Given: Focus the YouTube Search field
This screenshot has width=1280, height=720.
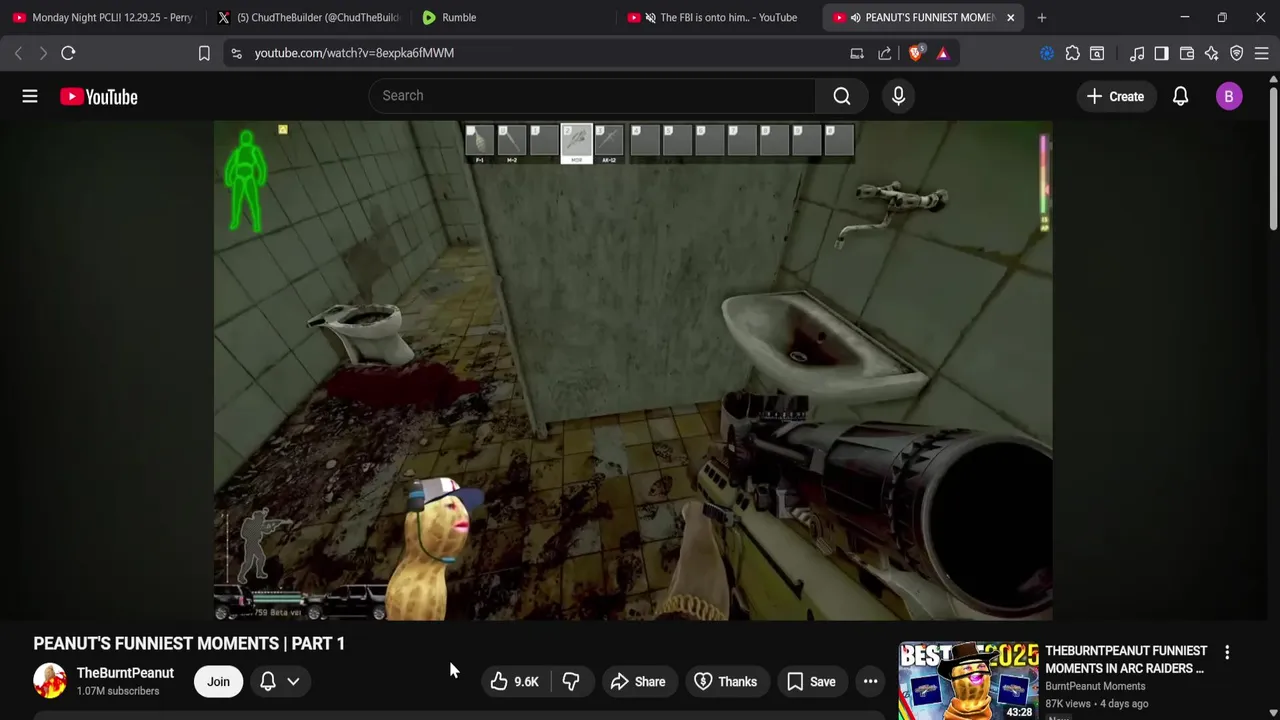Looking at the screenshot, I should pos(593,96).
